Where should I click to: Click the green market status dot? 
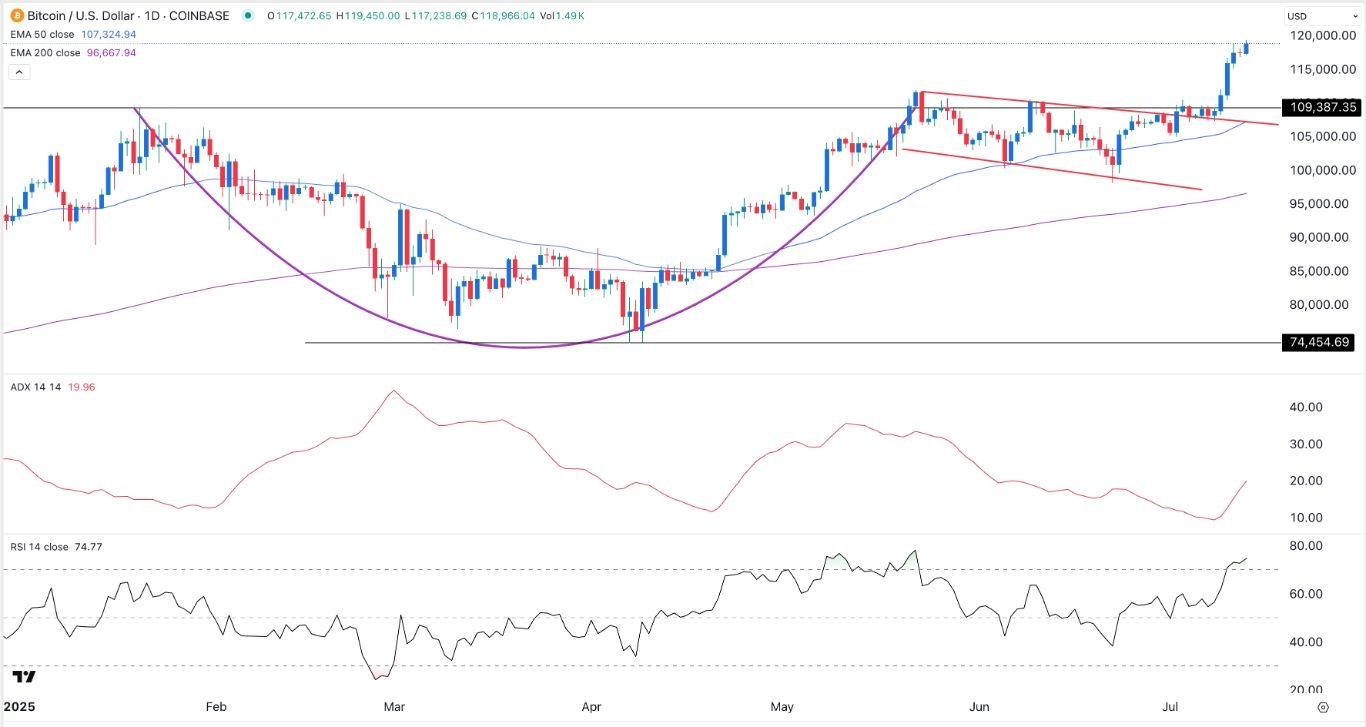pos(247,16)
